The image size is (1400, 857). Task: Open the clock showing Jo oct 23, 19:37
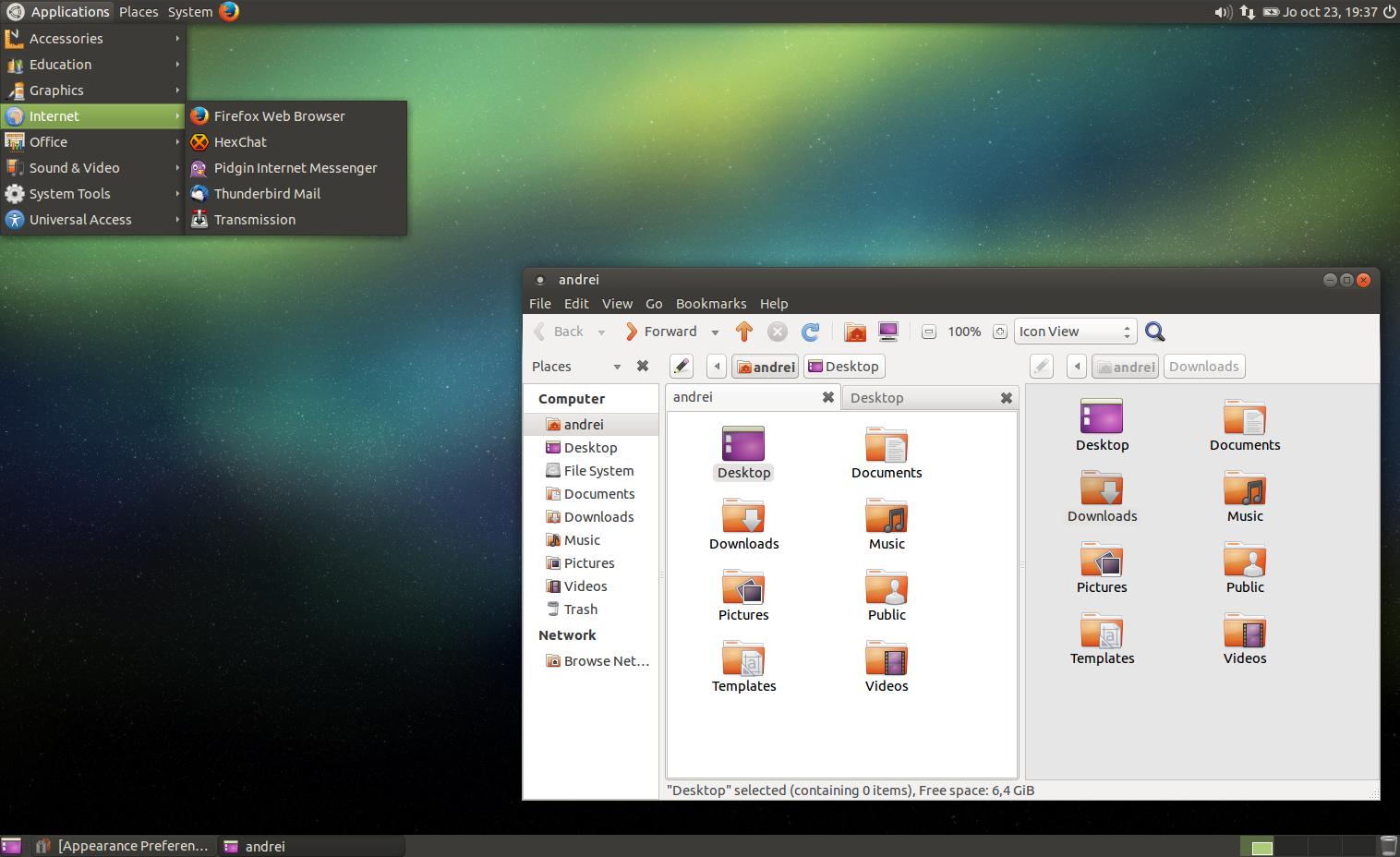(x=1330, y=12)
